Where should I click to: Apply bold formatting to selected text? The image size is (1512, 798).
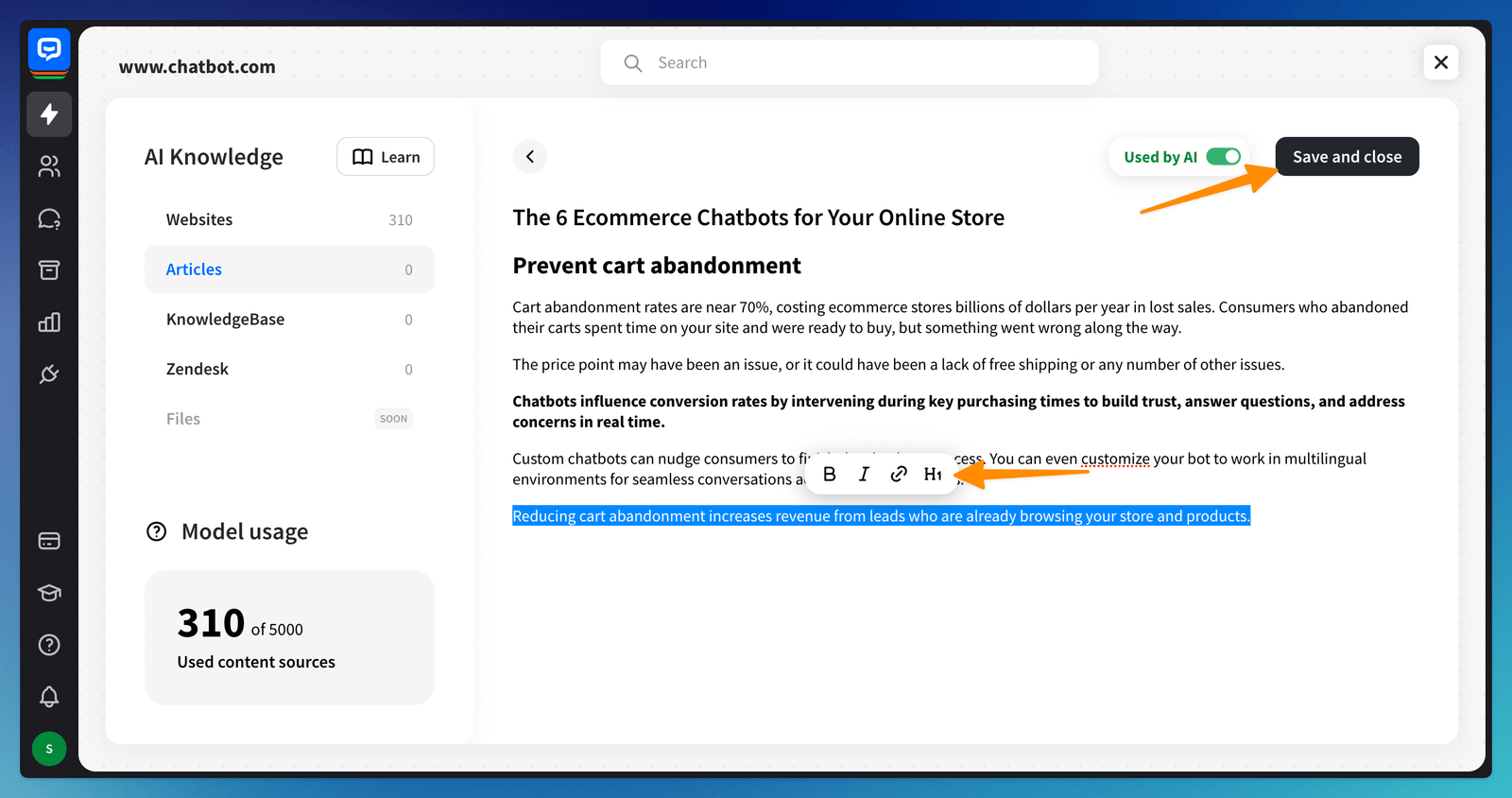(x=830, y=474)
